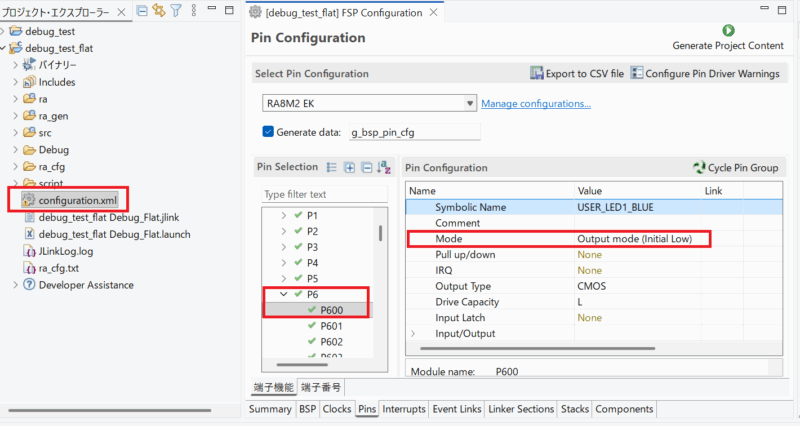Click the Cycle Pin Group icon
Screen dimensions: 800x426
coord(699,167)
